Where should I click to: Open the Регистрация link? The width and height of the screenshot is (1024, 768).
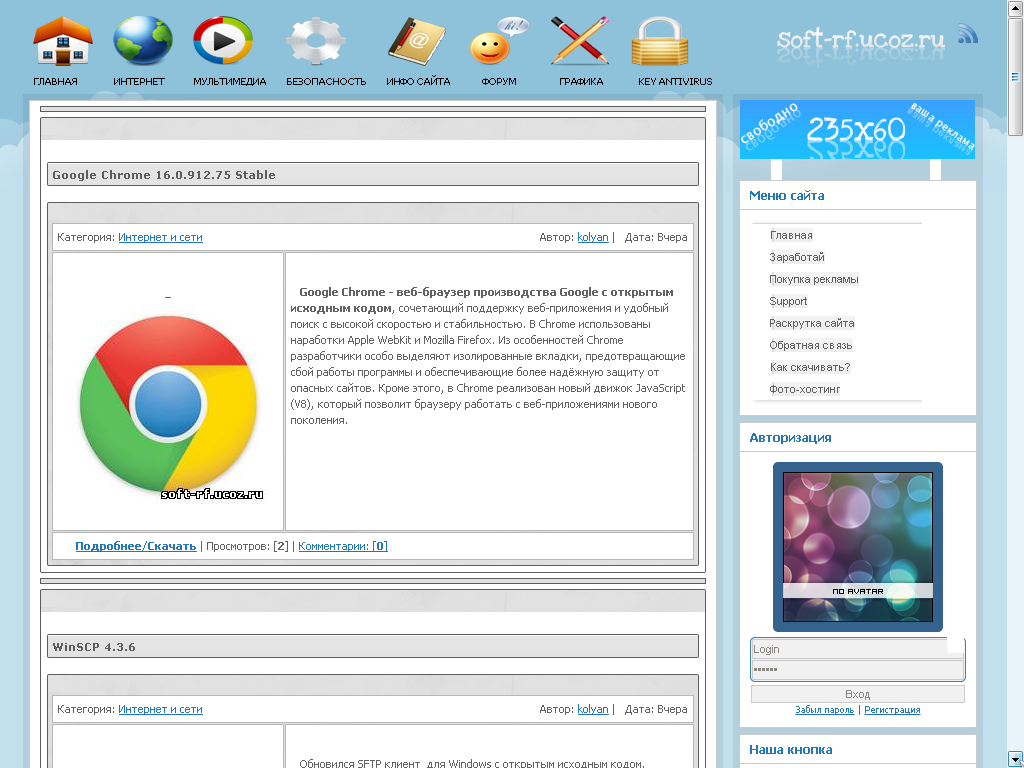892,710
